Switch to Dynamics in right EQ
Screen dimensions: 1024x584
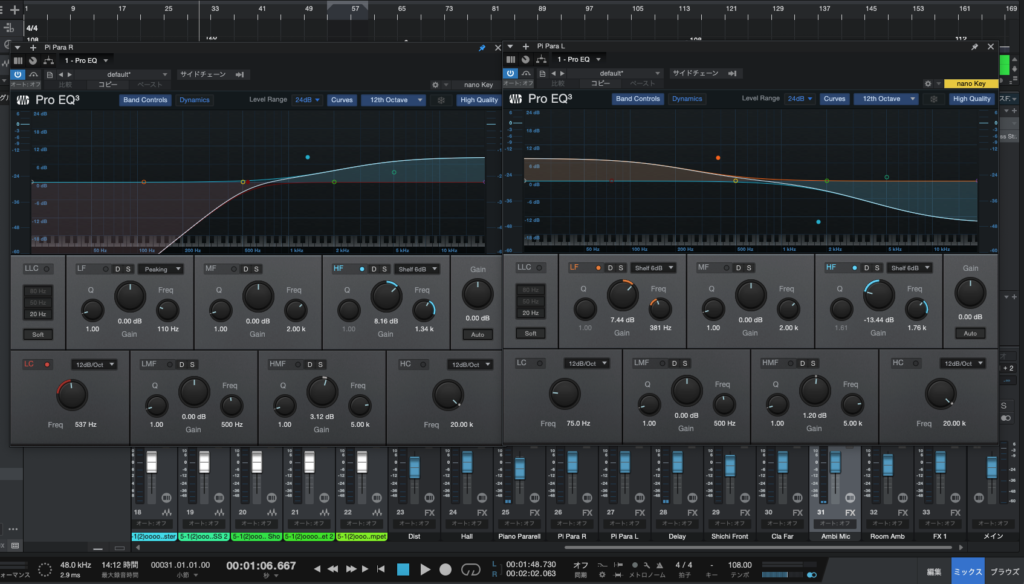pyautogui.click(x=686, y=99)
